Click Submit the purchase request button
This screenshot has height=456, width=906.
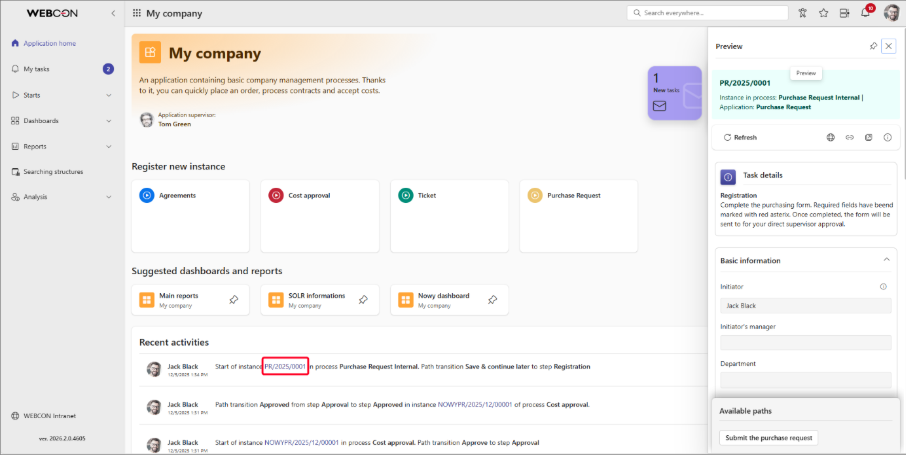click(x=768, y=437)
